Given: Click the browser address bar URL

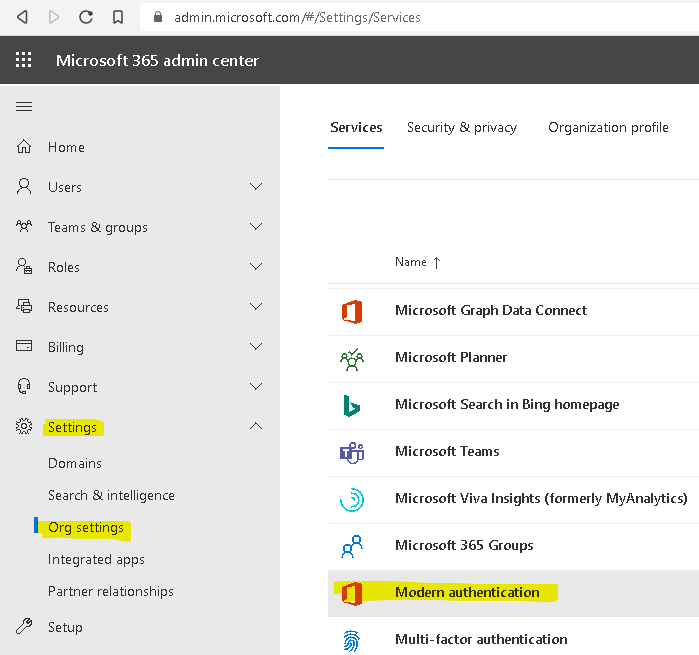Looking at the screenshot, I should coord(297,17).
